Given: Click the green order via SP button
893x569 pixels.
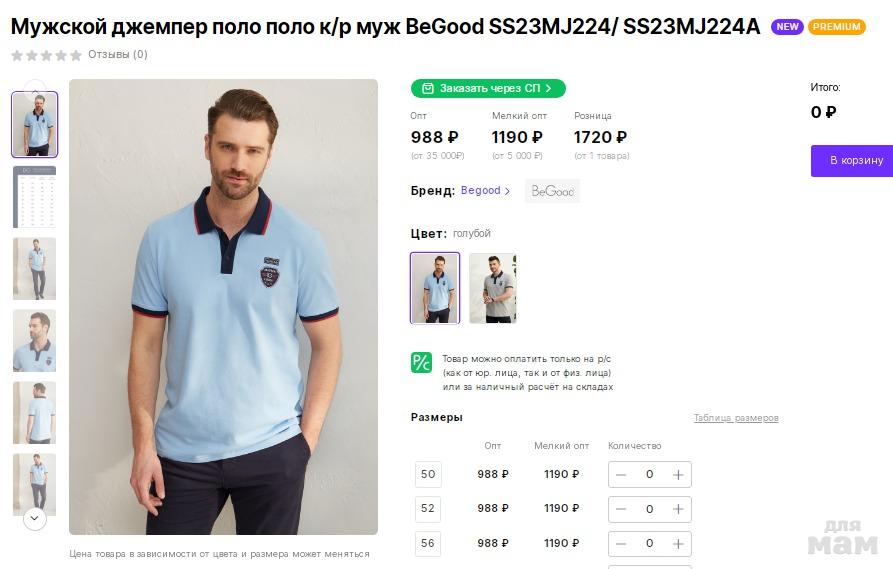Looking at the screenshot, I should pos(488,88).
